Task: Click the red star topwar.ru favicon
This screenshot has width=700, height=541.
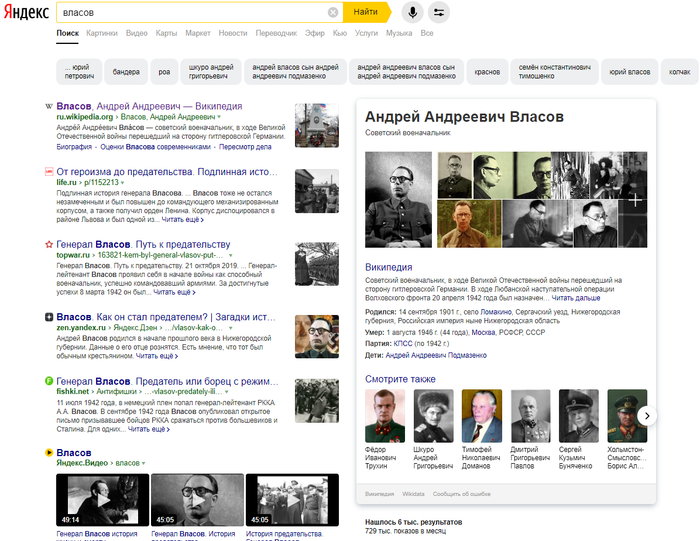Action: [49, 244]
